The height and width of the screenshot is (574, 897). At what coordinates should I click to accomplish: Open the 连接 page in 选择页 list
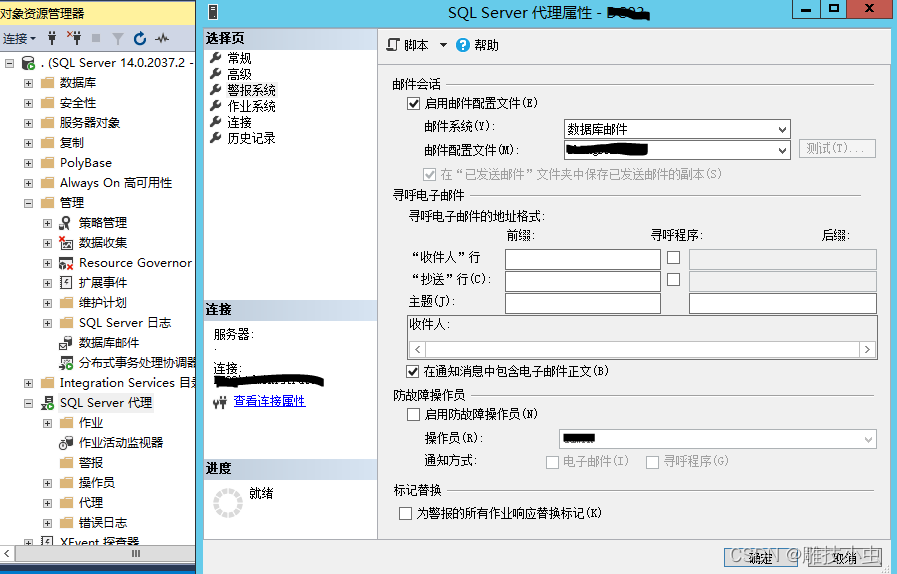click(239, 122)
